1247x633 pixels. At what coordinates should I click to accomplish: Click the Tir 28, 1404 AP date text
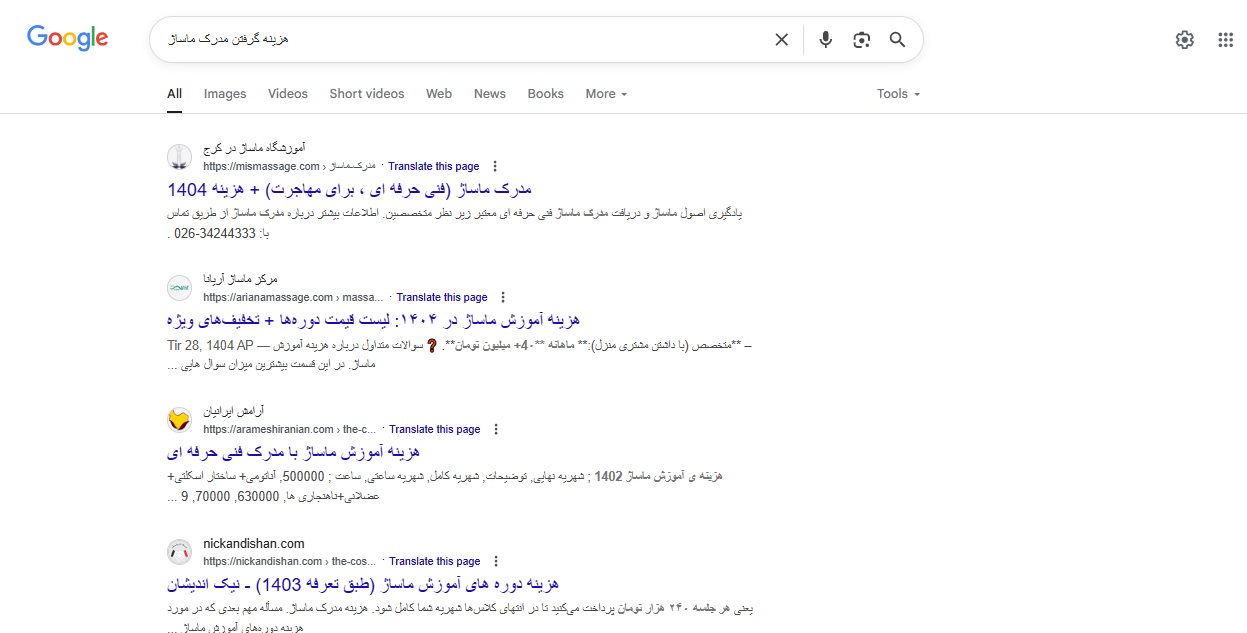tap(209, 345)
